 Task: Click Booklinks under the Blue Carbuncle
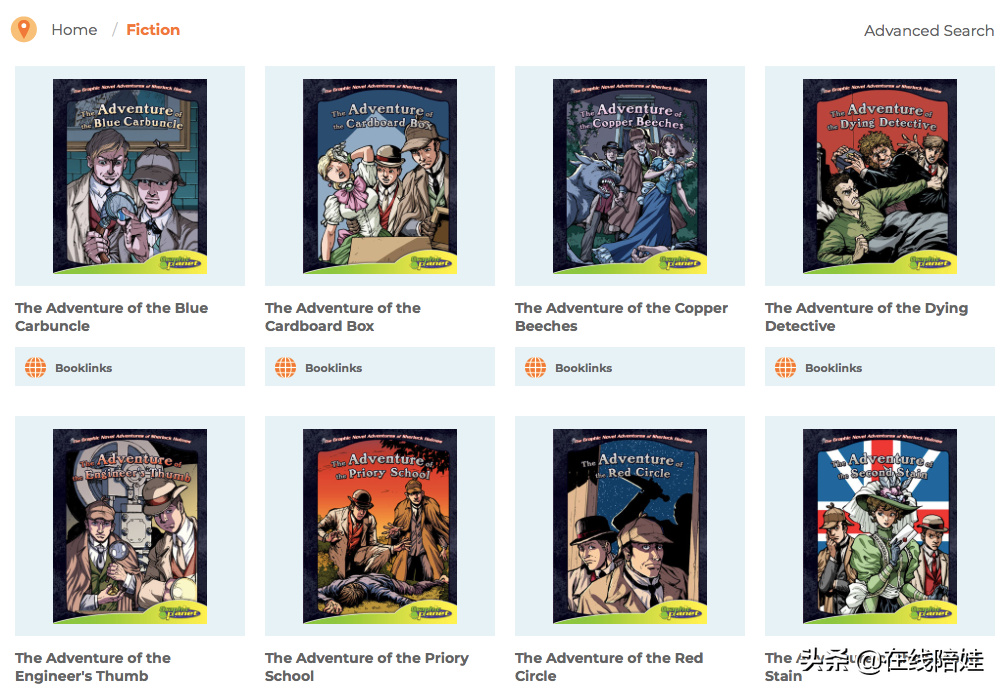[83, 368]
